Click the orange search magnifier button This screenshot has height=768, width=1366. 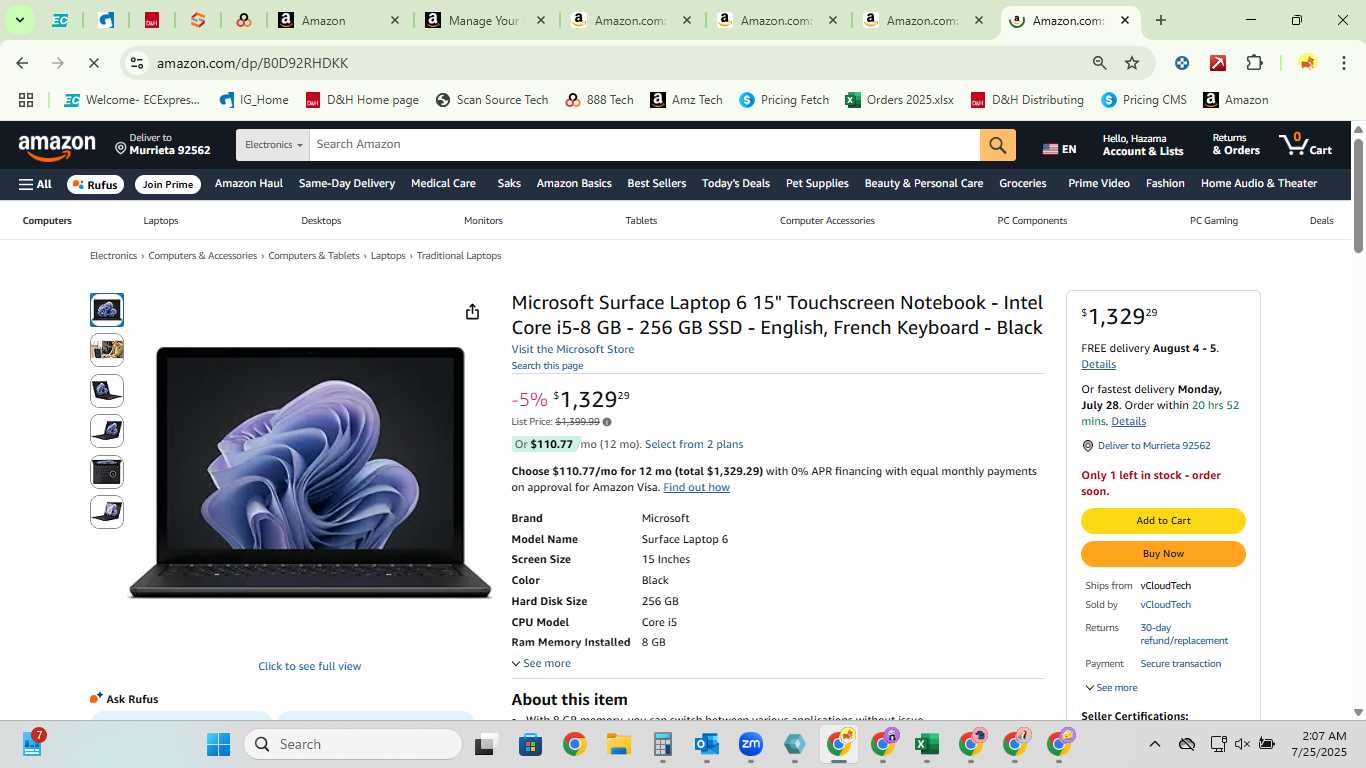[x=997, y=145]
